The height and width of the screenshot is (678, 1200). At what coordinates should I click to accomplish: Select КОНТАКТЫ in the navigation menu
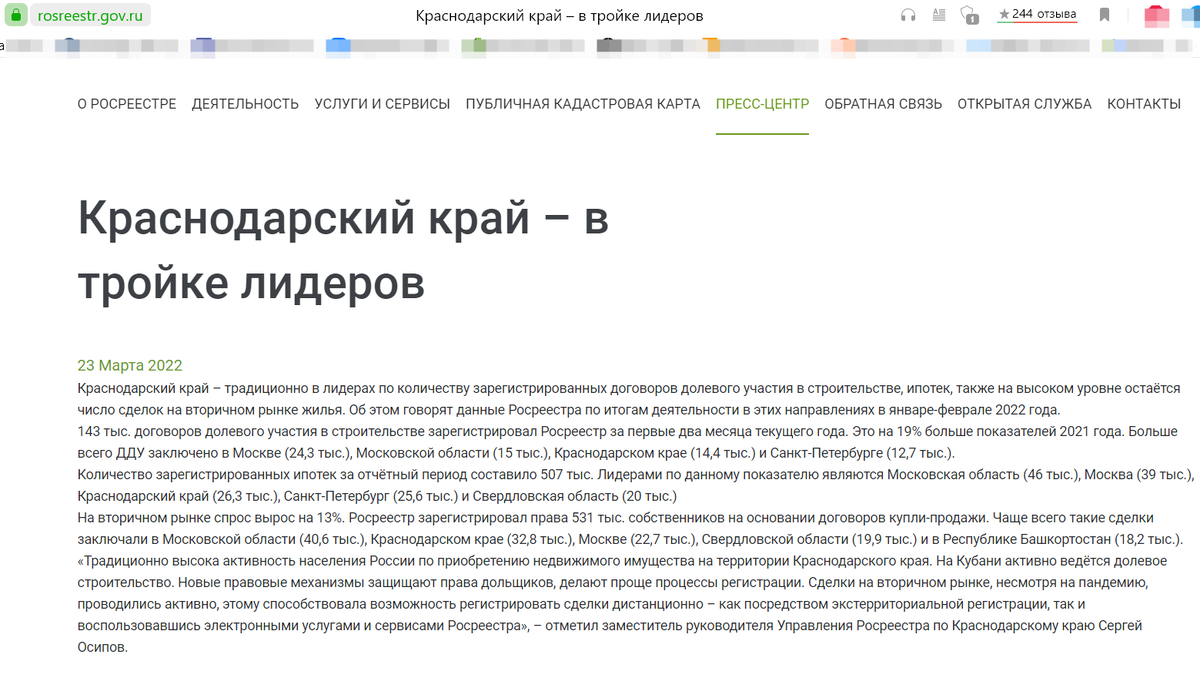[1145, 103]
